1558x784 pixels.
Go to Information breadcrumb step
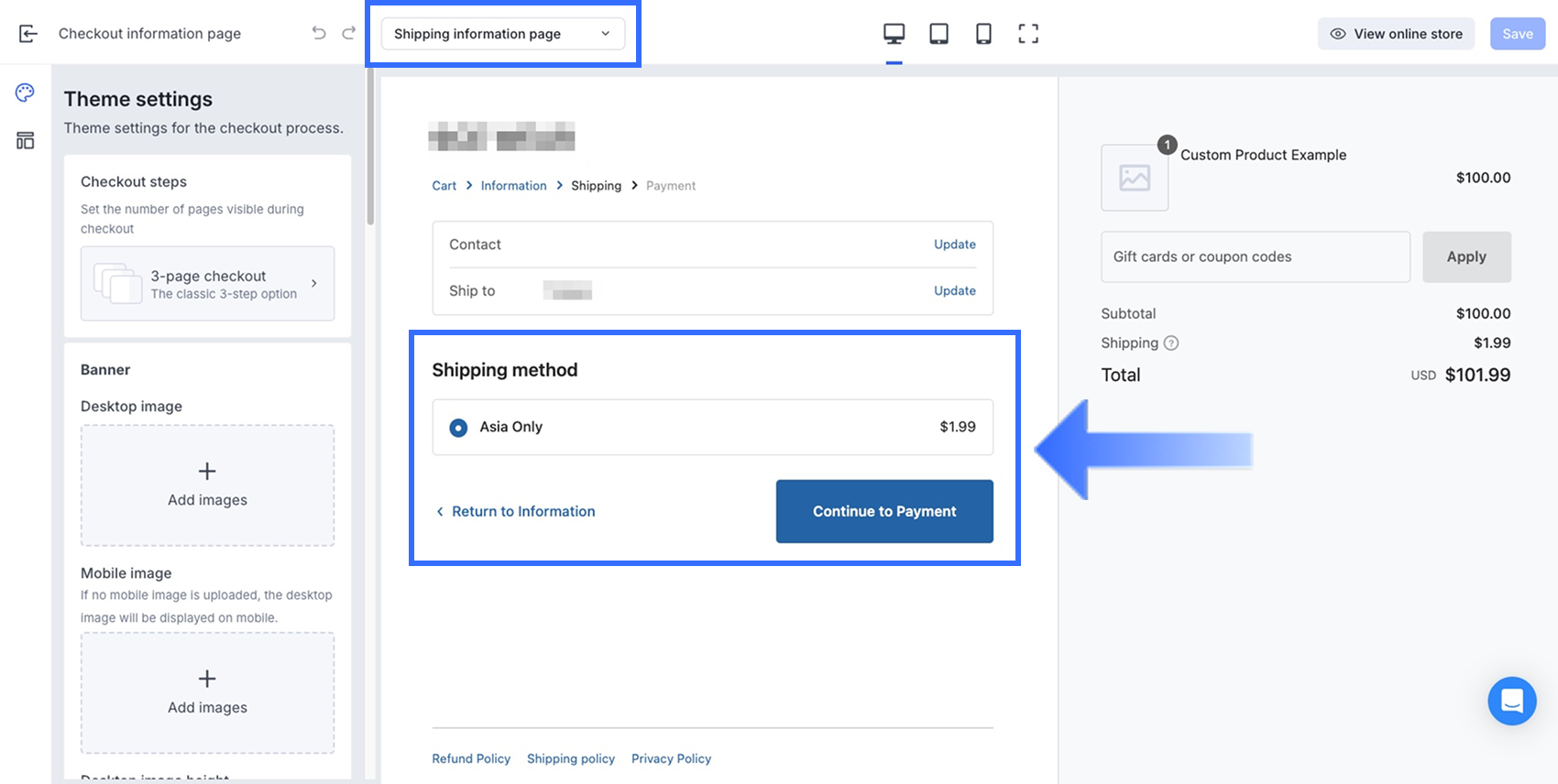(x=513, y=186)
